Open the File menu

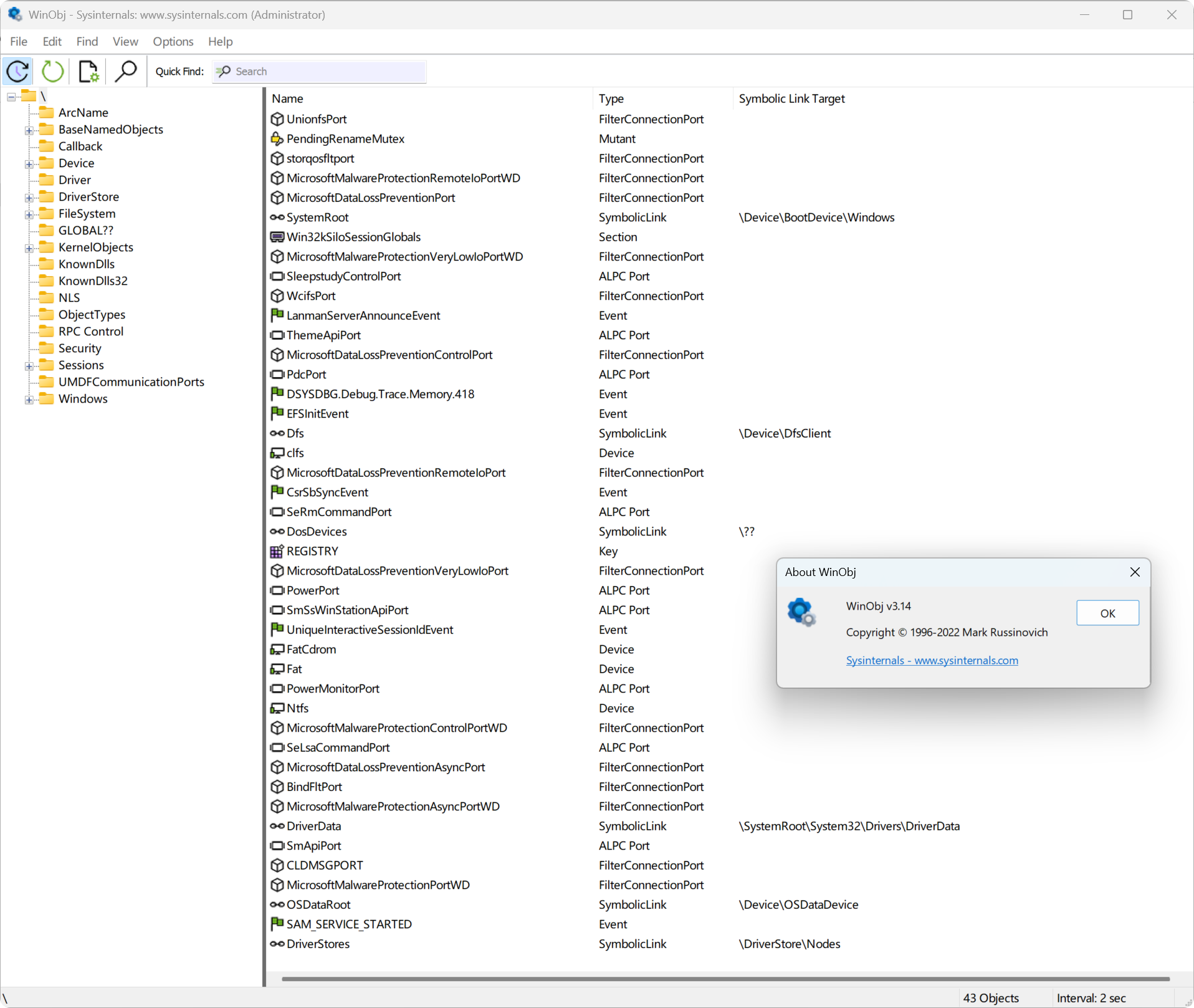pyautogui.click(x=19, y=41)
